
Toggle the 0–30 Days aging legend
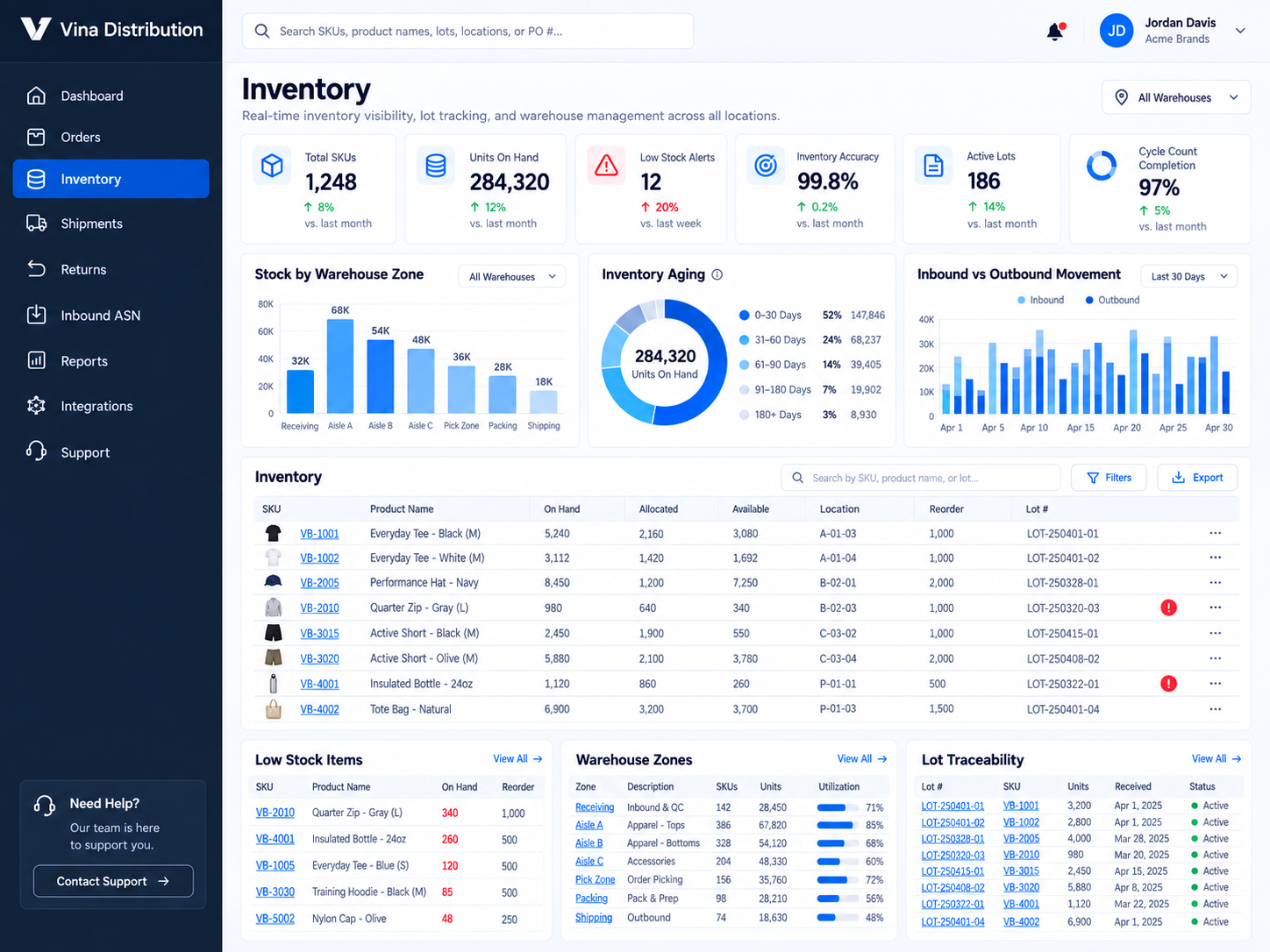(x=770, y=315)
